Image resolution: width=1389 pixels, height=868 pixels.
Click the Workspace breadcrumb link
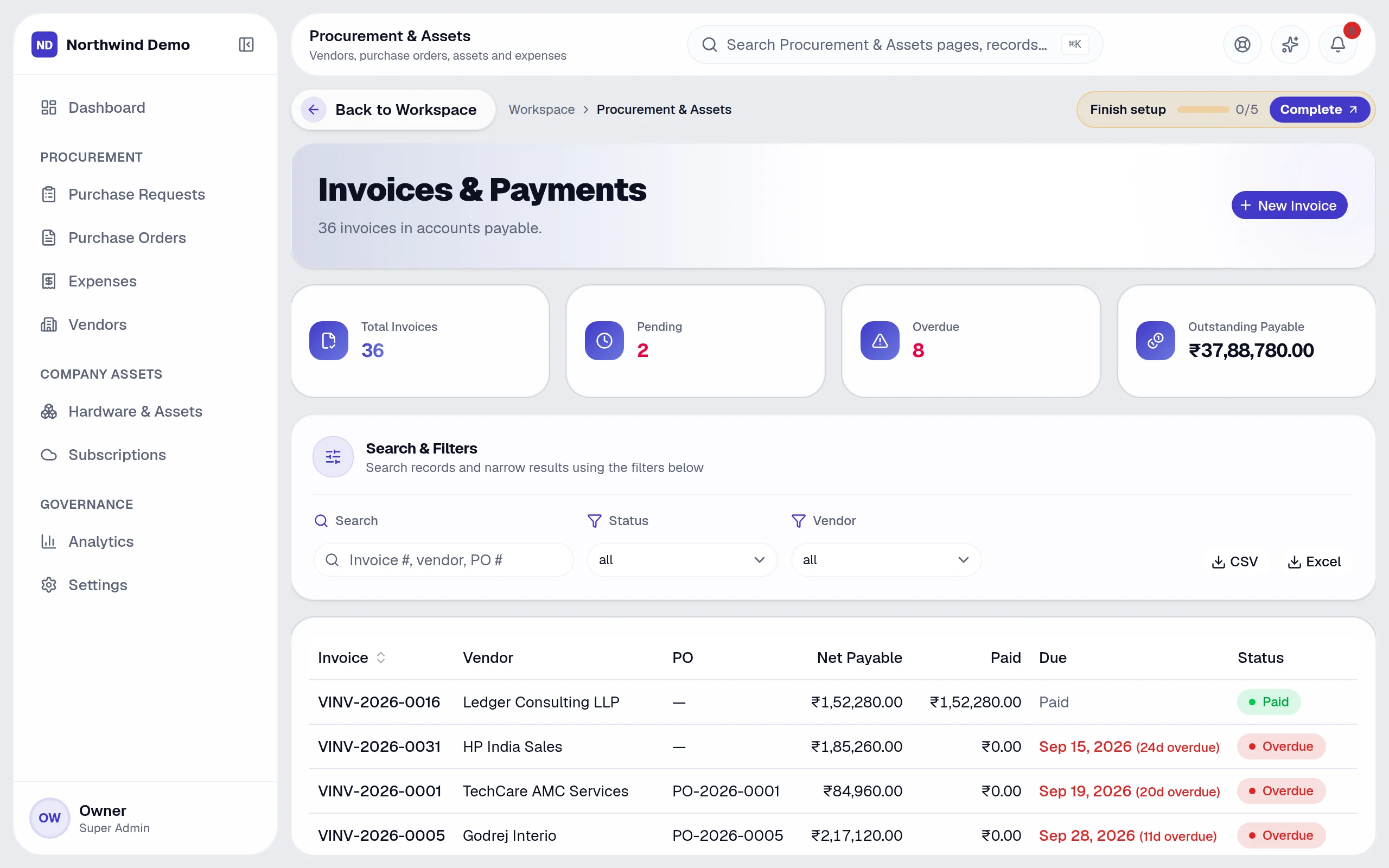click(x=541, y=110)
